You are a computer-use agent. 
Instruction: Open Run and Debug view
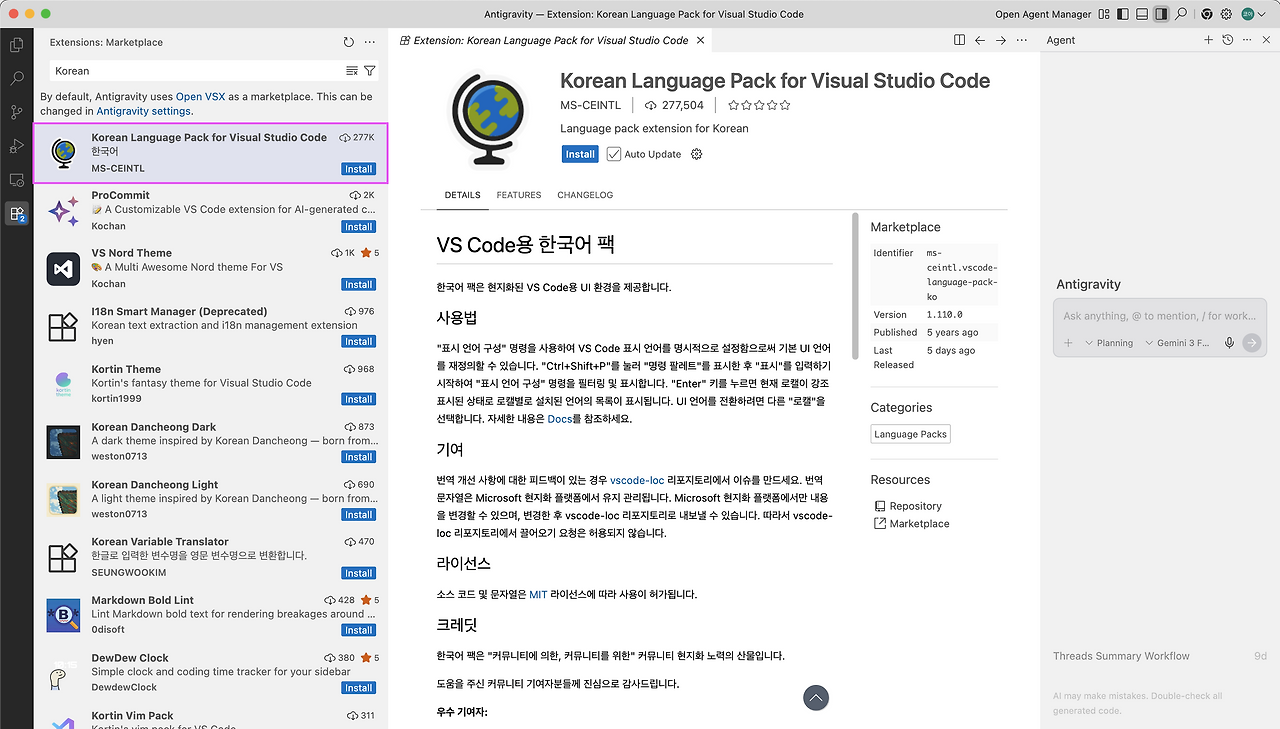tap(16, 146)
